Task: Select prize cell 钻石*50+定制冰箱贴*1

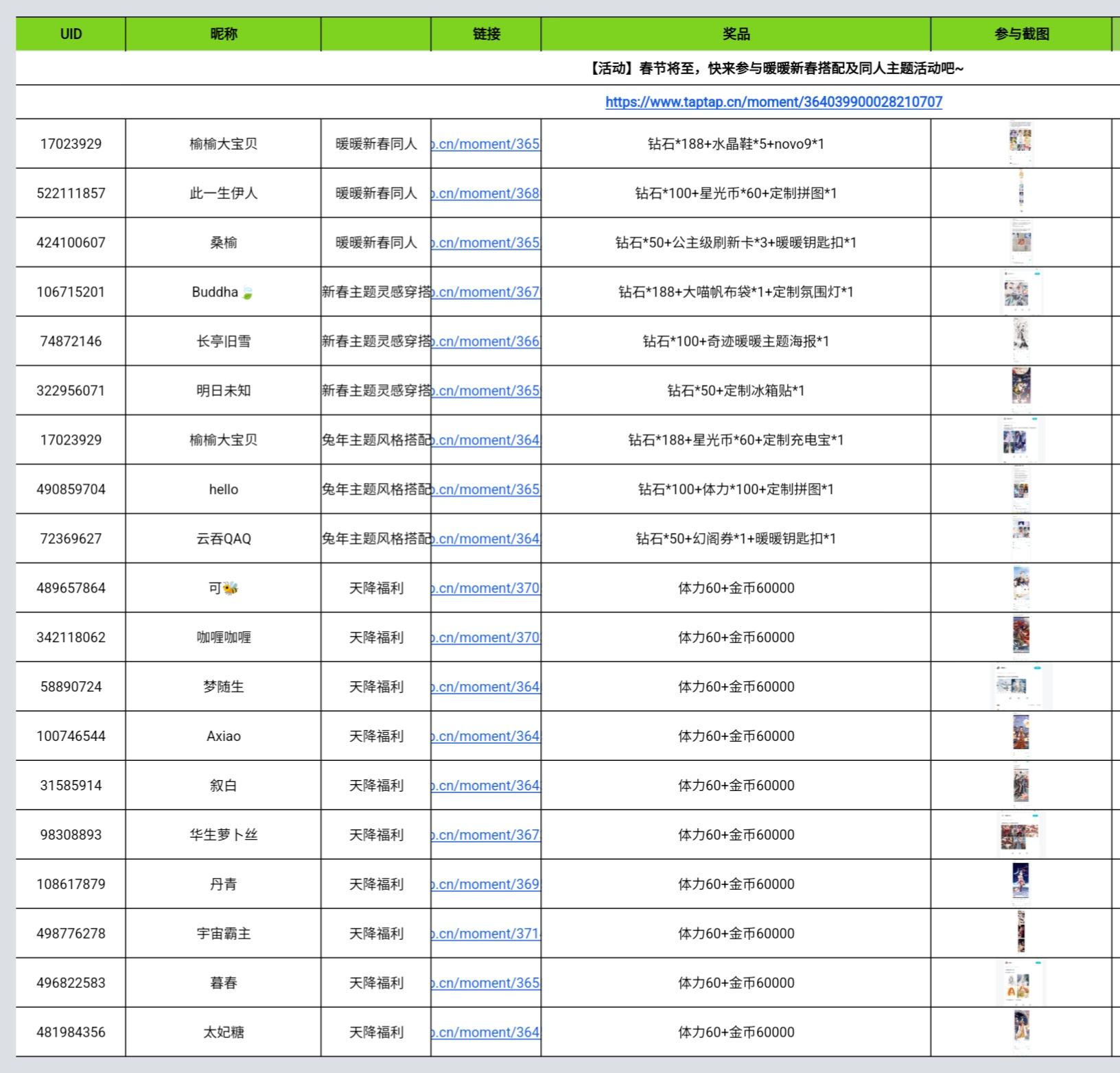Action: tap(736, 391)
